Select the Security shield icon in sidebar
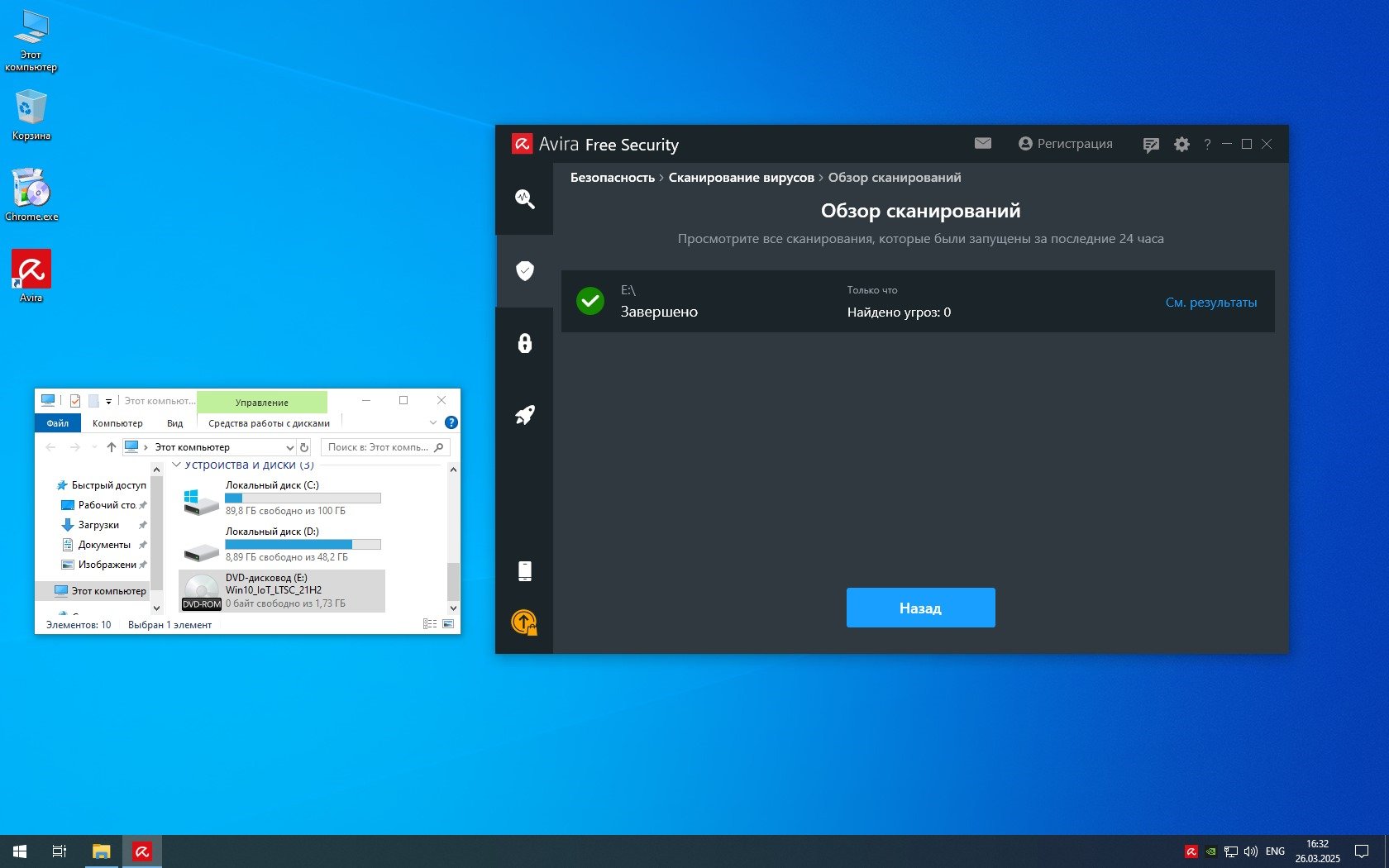 (x=524, y=271)
